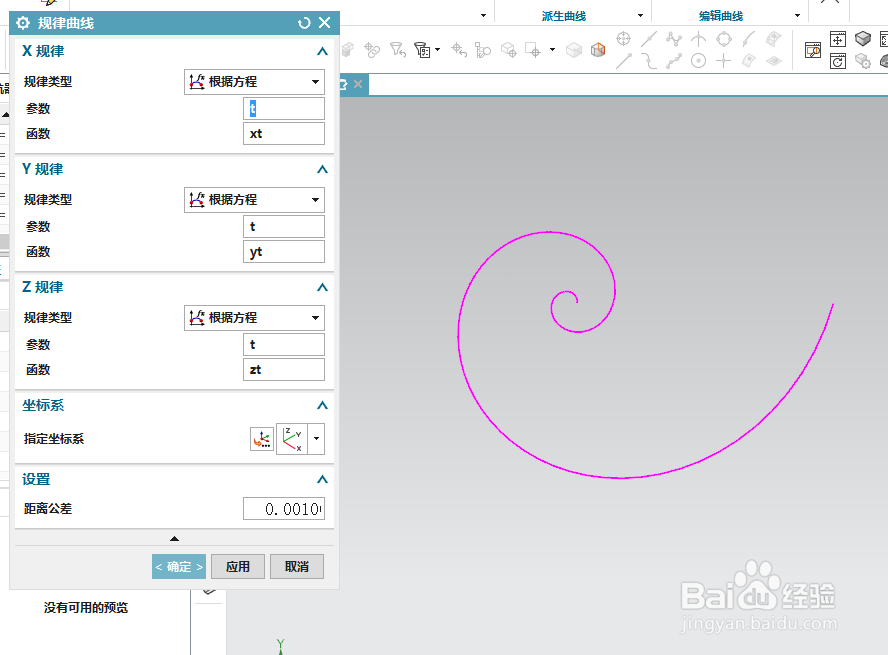Click the 编辑曲线 group label
The width and height of the screenshot is (888, 655).
click(x=720, y=16)
